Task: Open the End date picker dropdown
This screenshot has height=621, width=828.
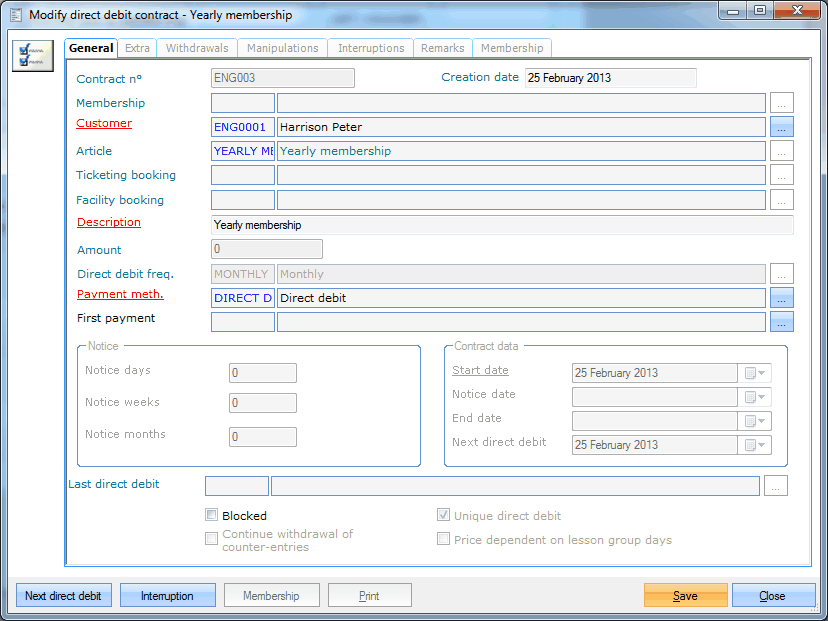Action: pyautogui.click(x=757, y=421)
